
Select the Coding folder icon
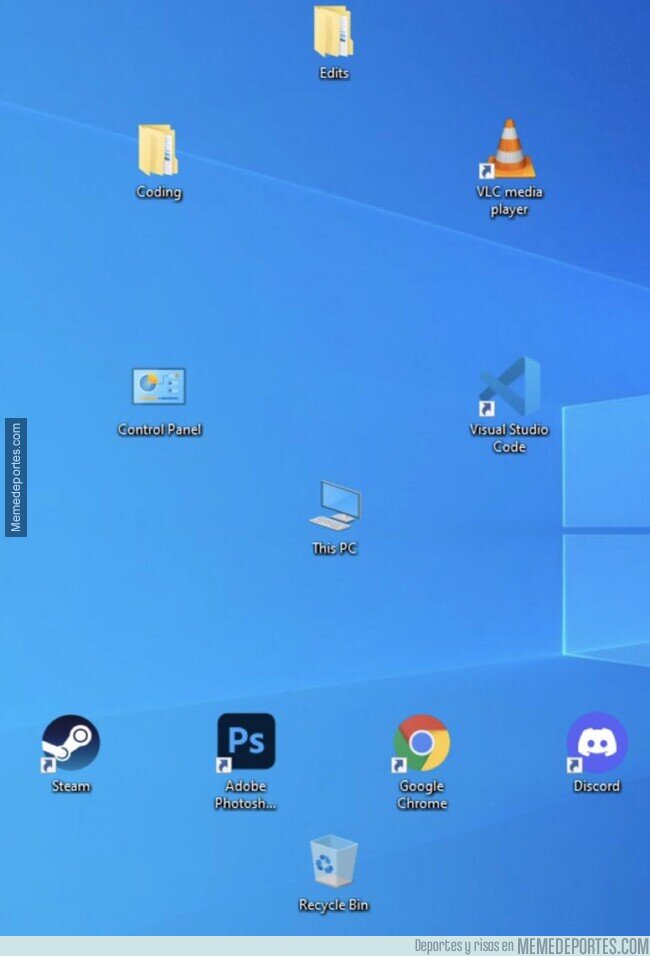point(158,149)
